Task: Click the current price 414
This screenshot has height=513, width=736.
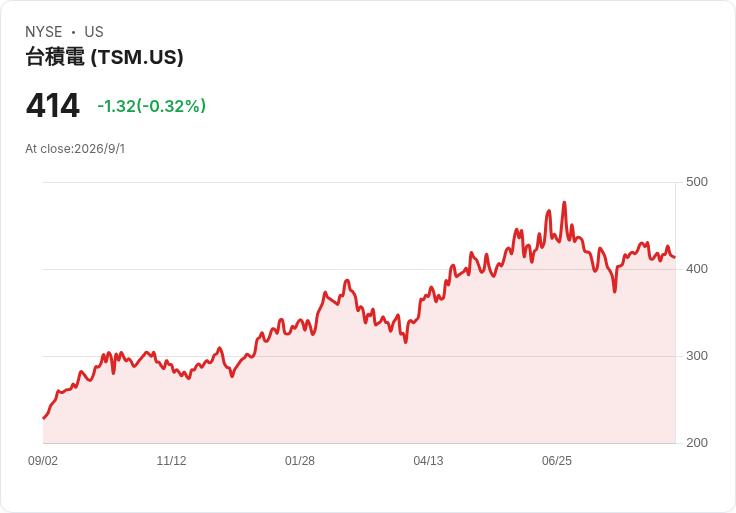Action: [53, 106]
